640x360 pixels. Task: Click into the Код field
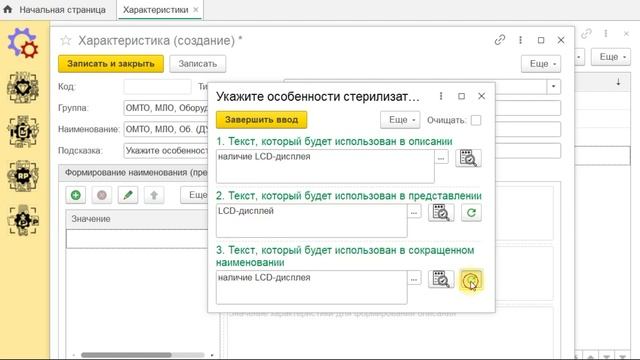pyautogui.click(x=157, y=87)
